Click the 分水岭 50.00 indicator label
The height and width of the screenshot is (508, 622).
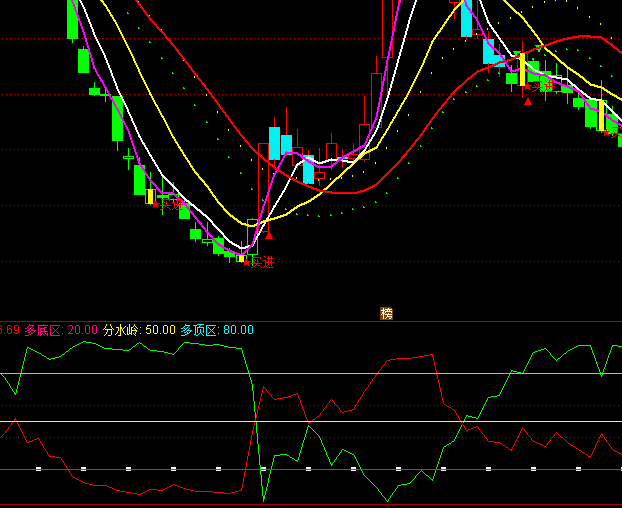139,330
